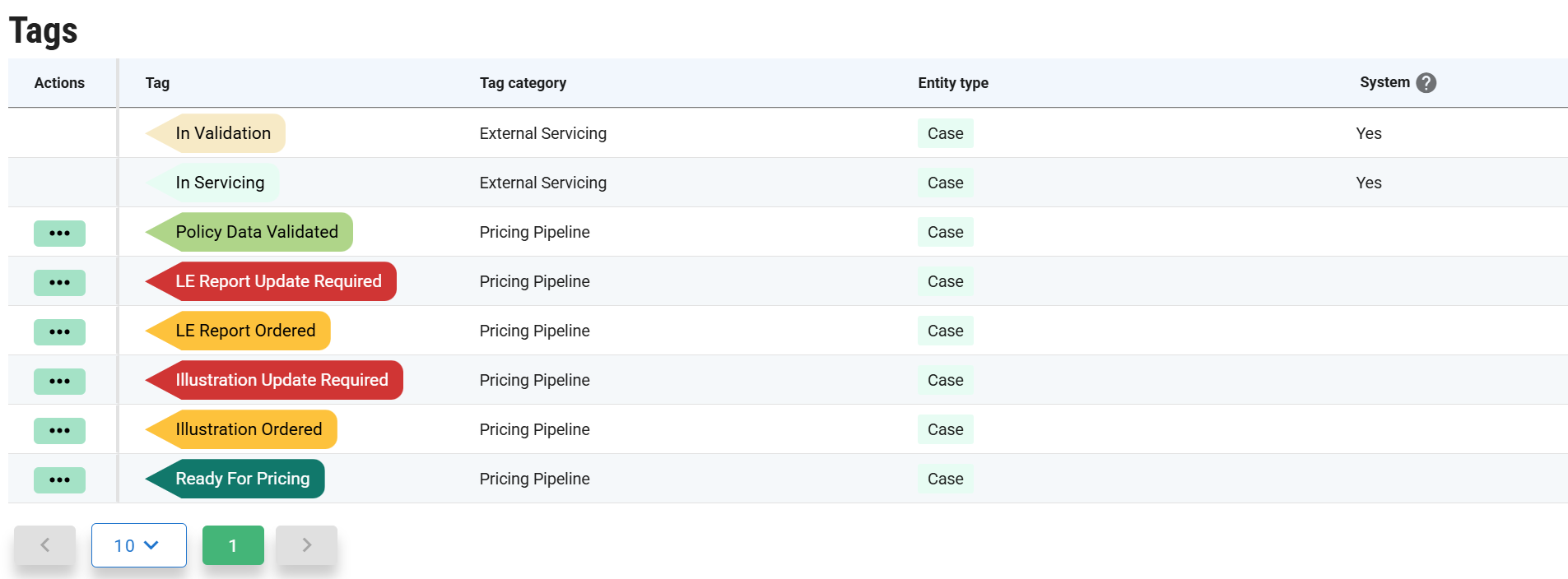The image size is (1568, 579).
Task: Click the In Servicing tag
Action: tap(220, 183)
